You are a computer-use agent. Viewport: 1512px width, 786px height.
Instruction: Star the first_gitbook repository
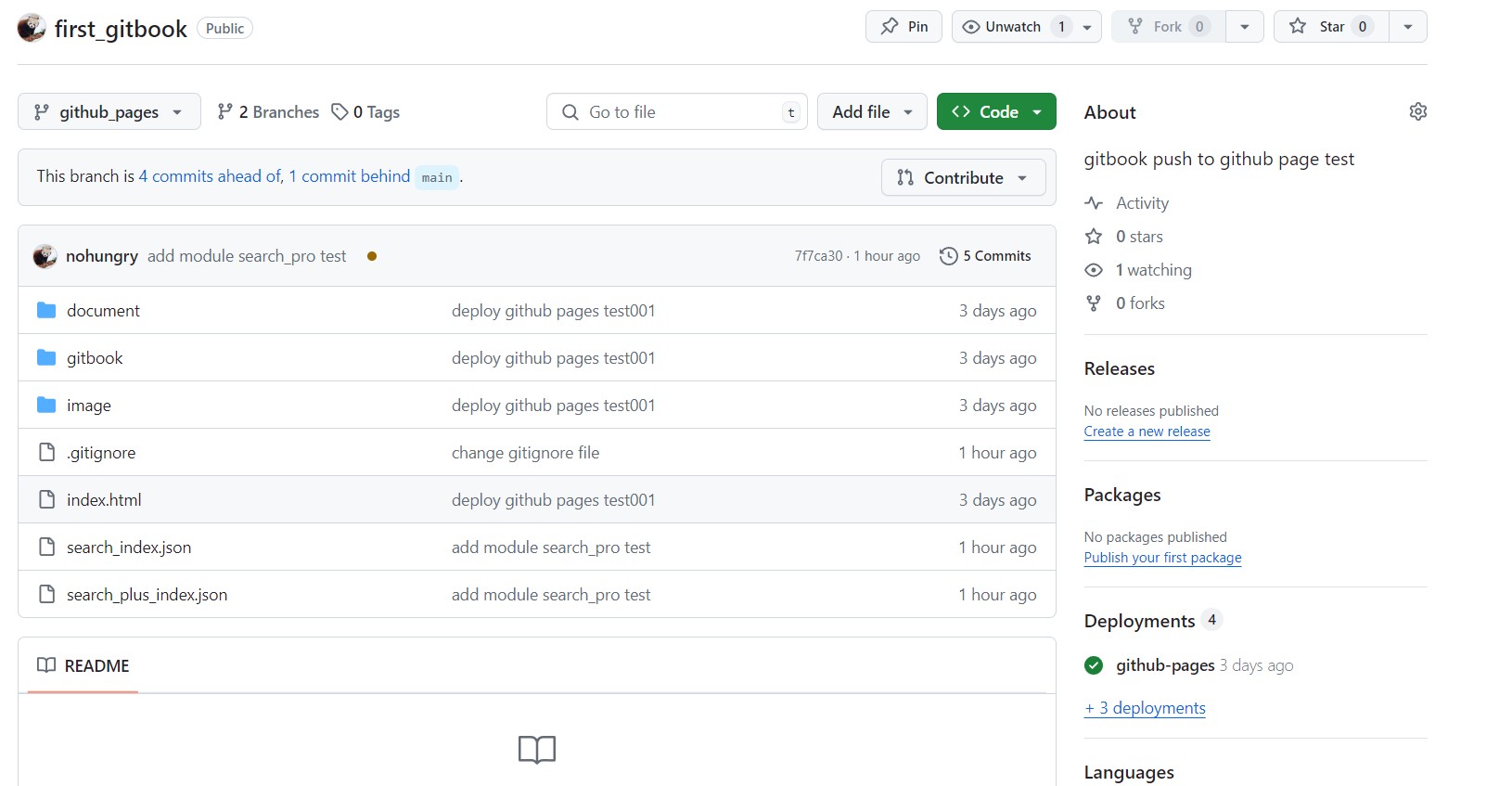[x=1331, y=27]
